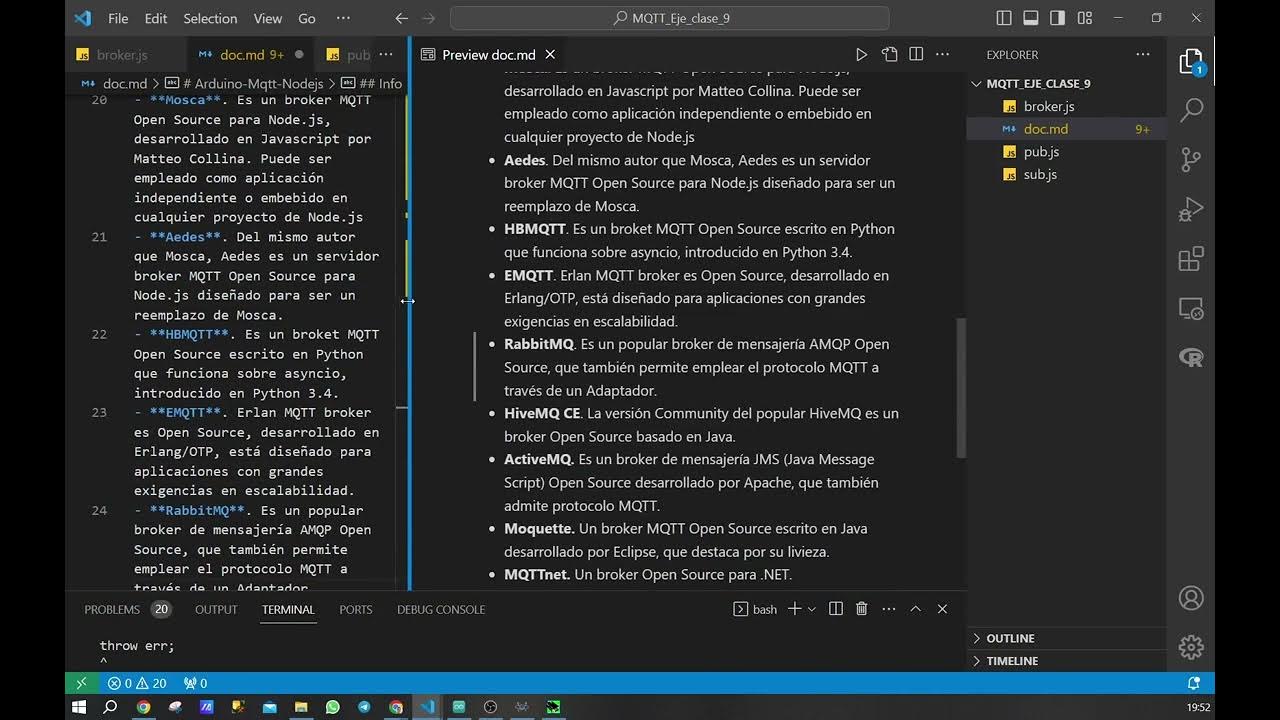Open Customize Layout icon
The height and width of the screenshot is (720, 1280).
tap(1085, 18)
